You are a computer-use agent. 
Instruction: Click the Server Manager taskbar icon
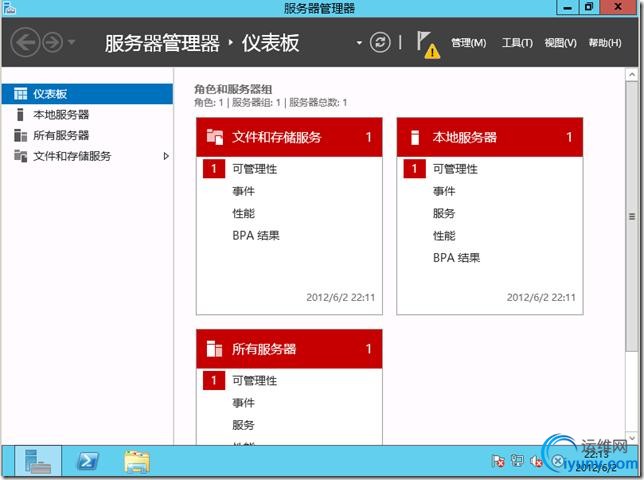tap(38, 461)
